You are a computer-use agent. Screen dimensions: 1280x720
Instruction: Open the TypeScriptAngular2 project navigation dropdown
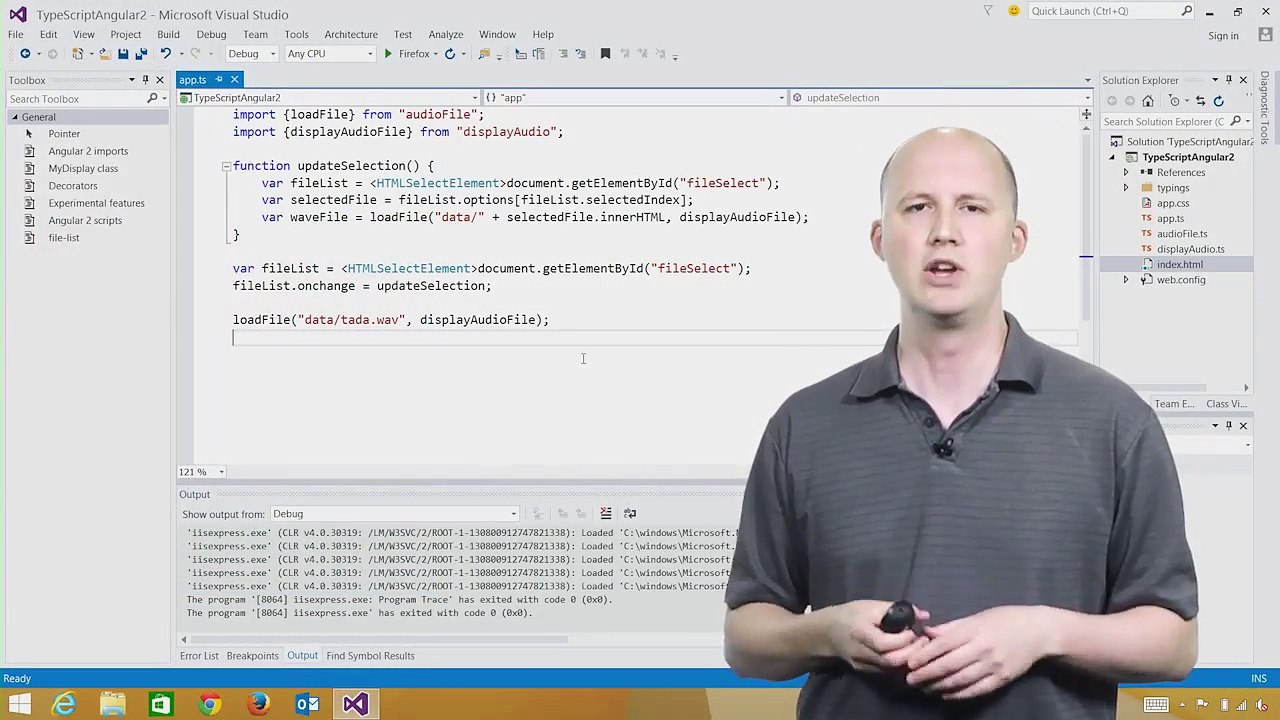click(474, 98)
